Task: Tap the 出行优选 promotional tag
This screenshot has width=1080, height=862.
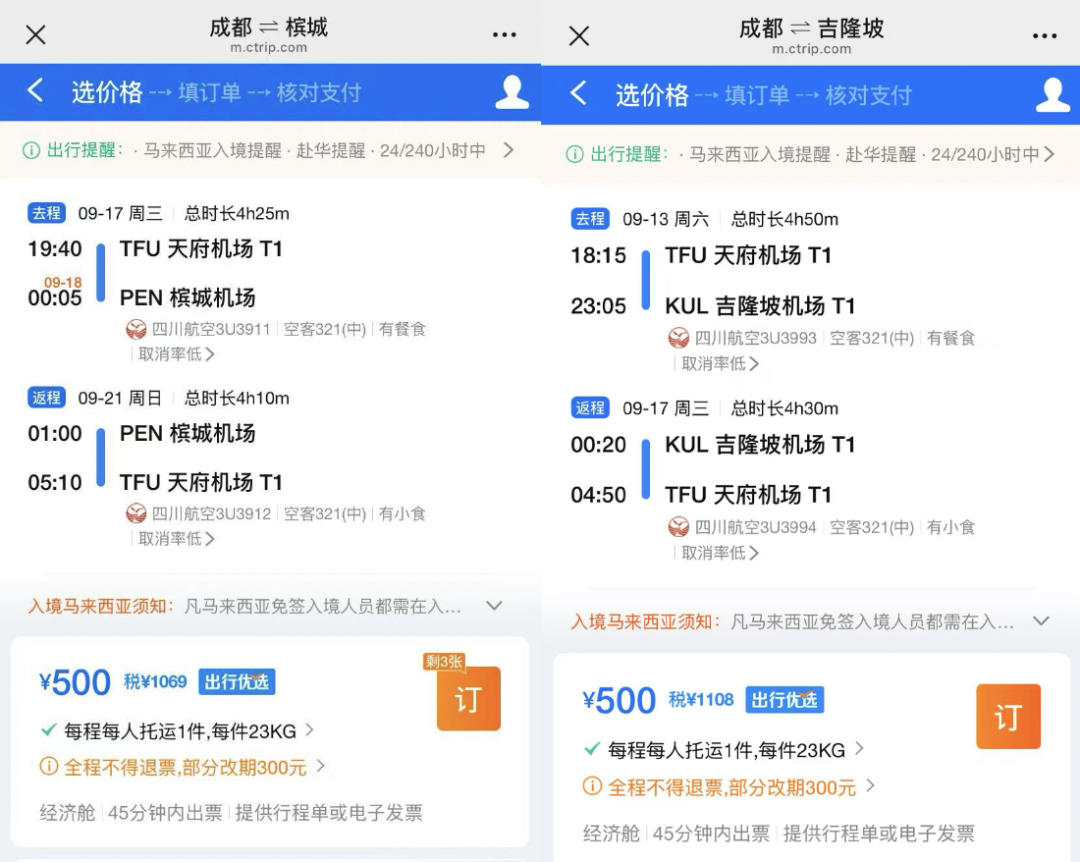Action: tap(236, 682)
